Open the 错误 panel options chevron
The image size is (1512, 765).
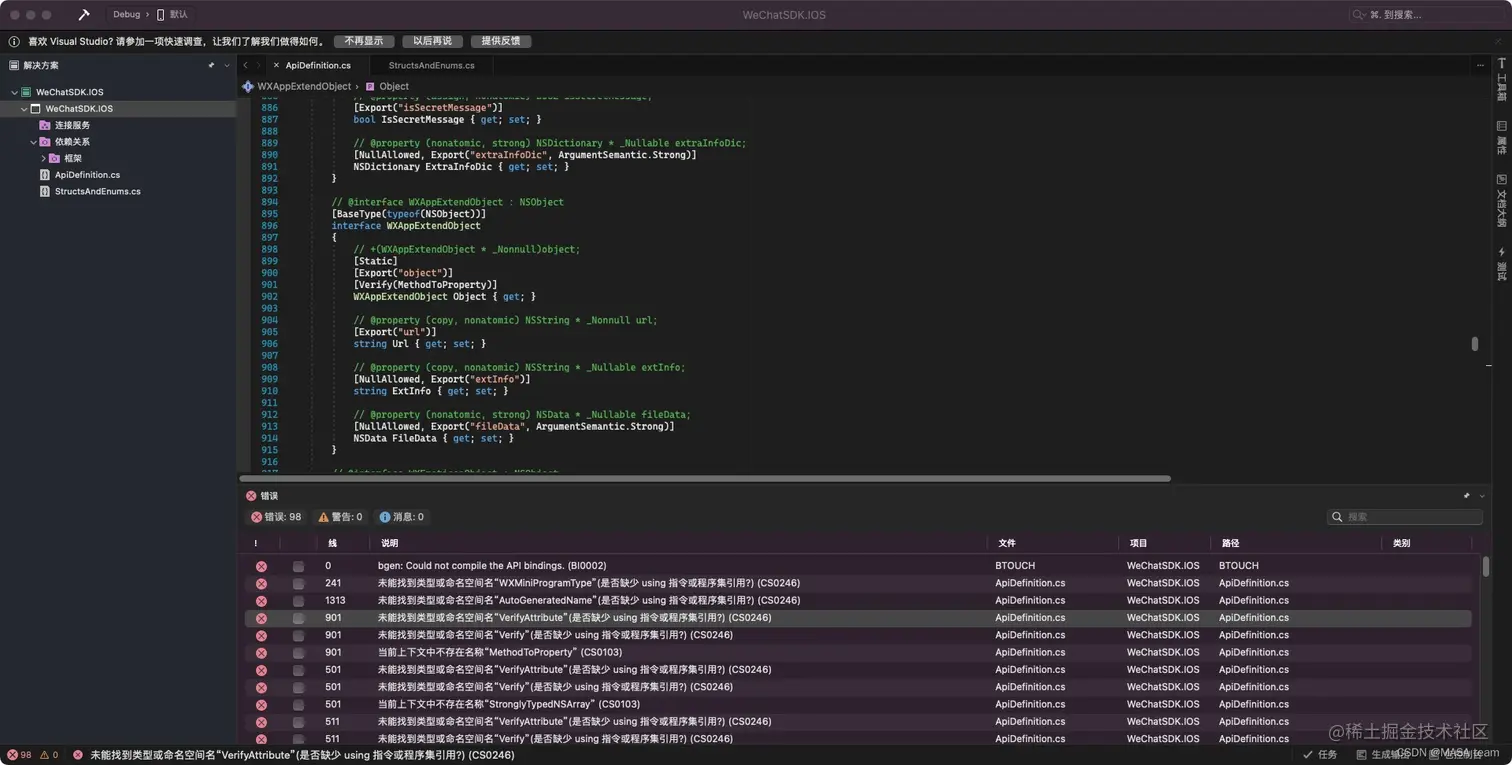tap(1483, 496)
